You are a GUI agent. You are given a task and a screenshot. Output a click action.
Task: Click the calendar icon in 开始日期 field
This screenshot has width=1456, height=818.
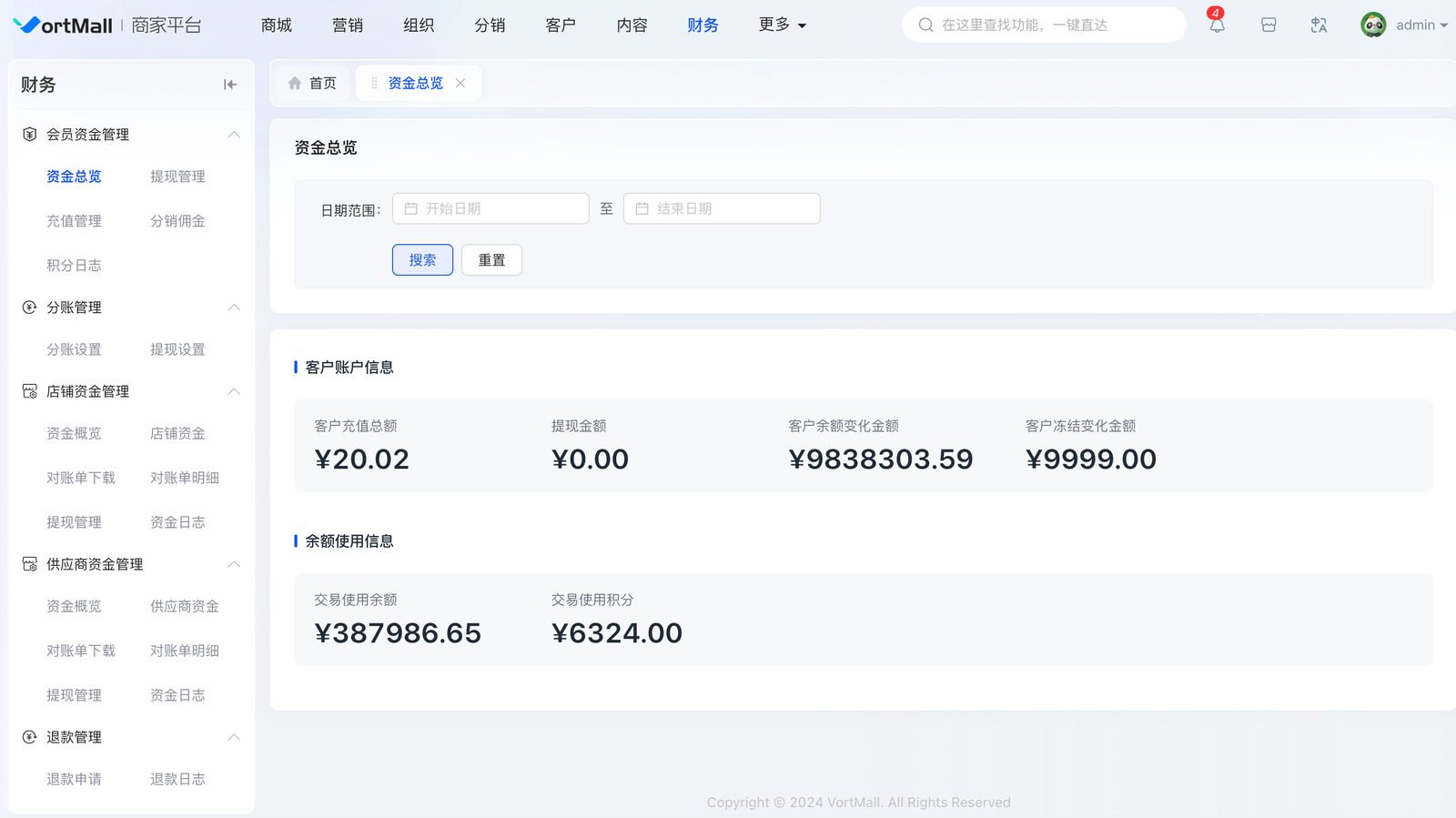(x=411, y=209)
